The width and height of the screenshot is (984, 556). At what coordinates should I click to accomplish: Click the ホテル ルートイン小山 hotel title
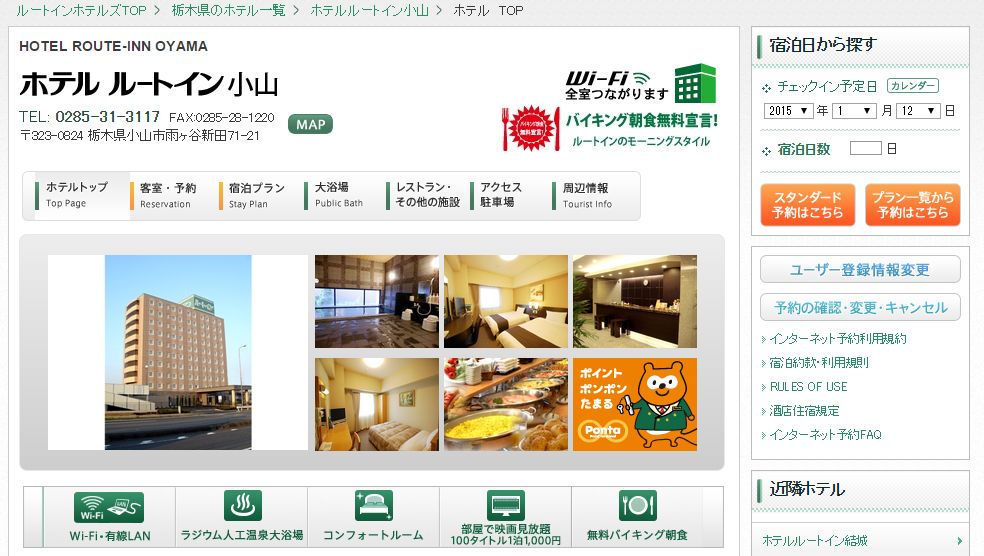(x=149, y=84)
